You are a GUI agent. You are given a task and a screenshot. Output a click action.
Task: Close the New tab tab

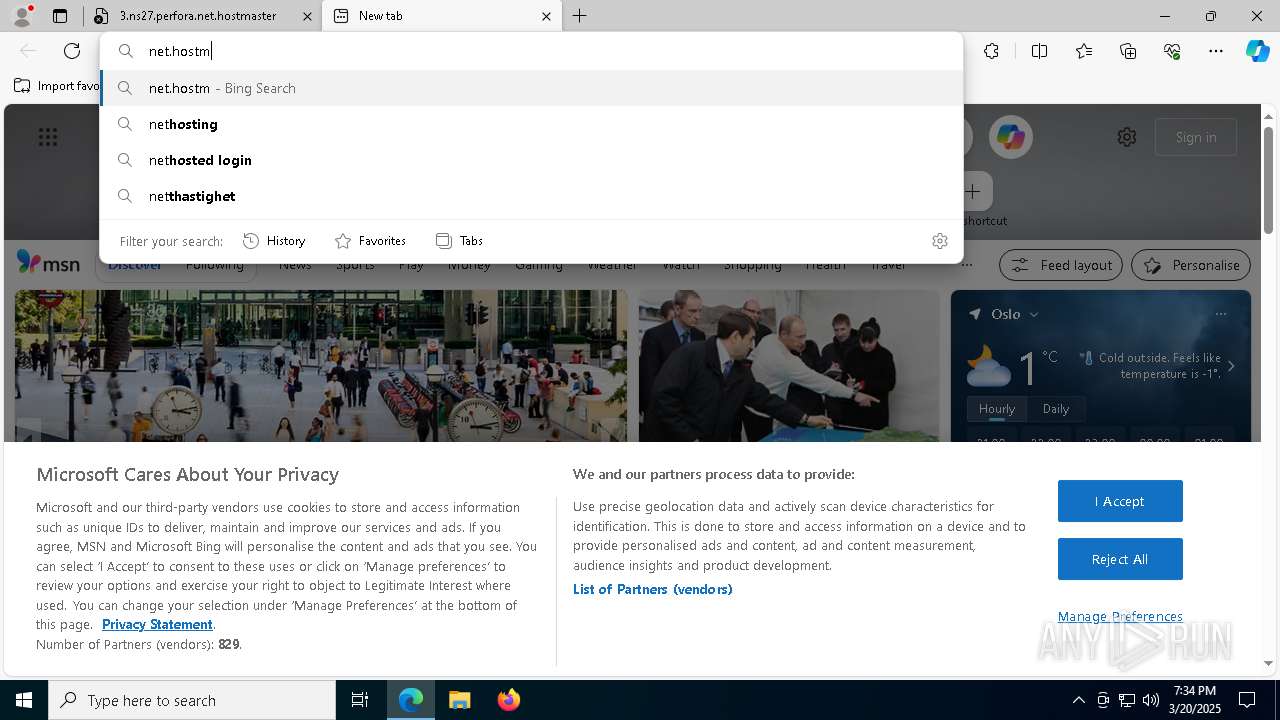pyautogui.click(x=546, y=16)
